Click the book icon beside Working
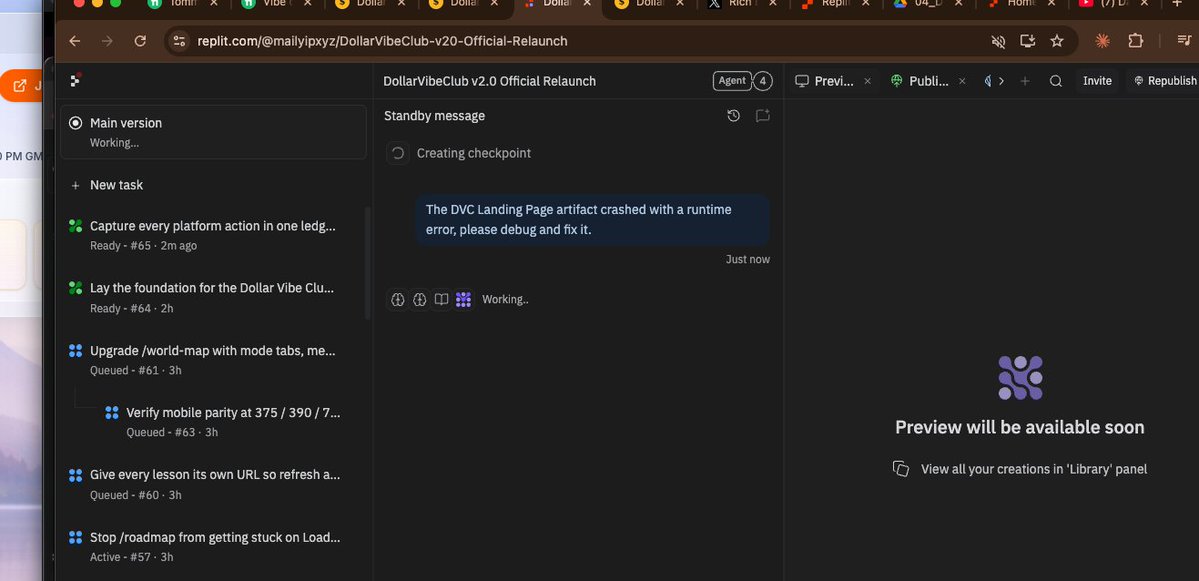 (441, 300)
